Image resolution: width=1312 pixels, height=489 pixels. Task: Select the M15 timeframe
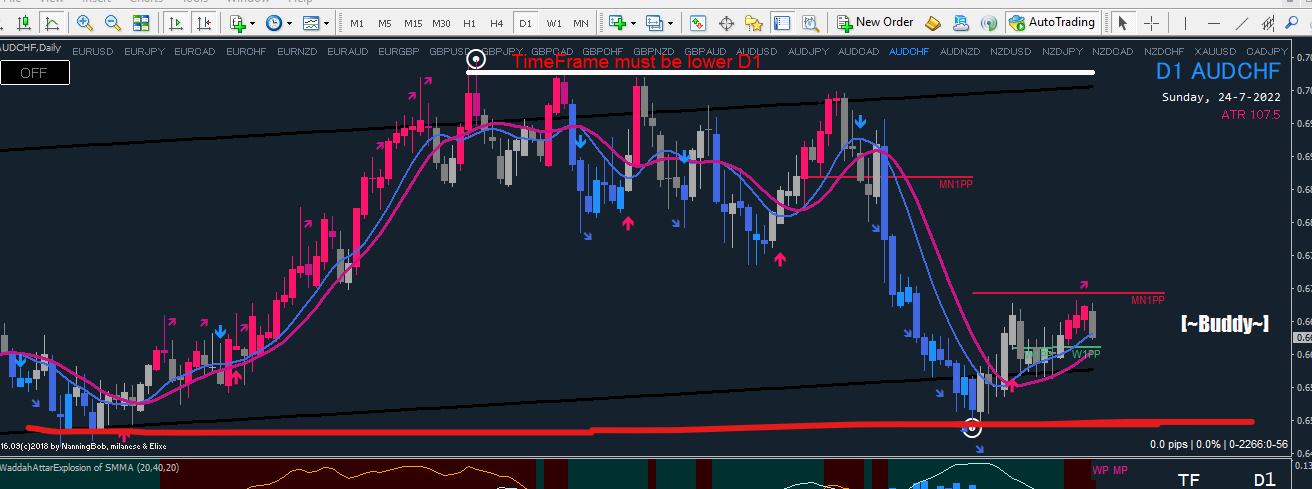[413, 22]
